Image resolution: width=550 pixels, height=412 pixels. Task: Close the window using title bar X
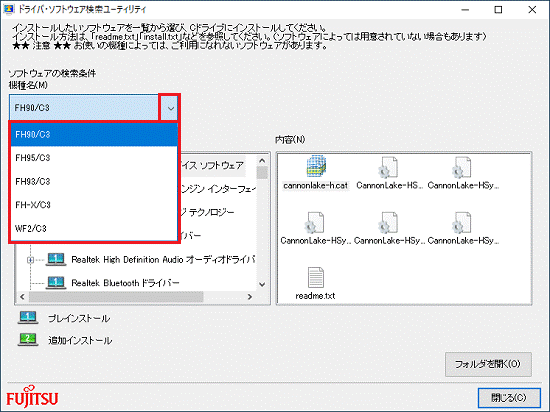coord(532,9)
